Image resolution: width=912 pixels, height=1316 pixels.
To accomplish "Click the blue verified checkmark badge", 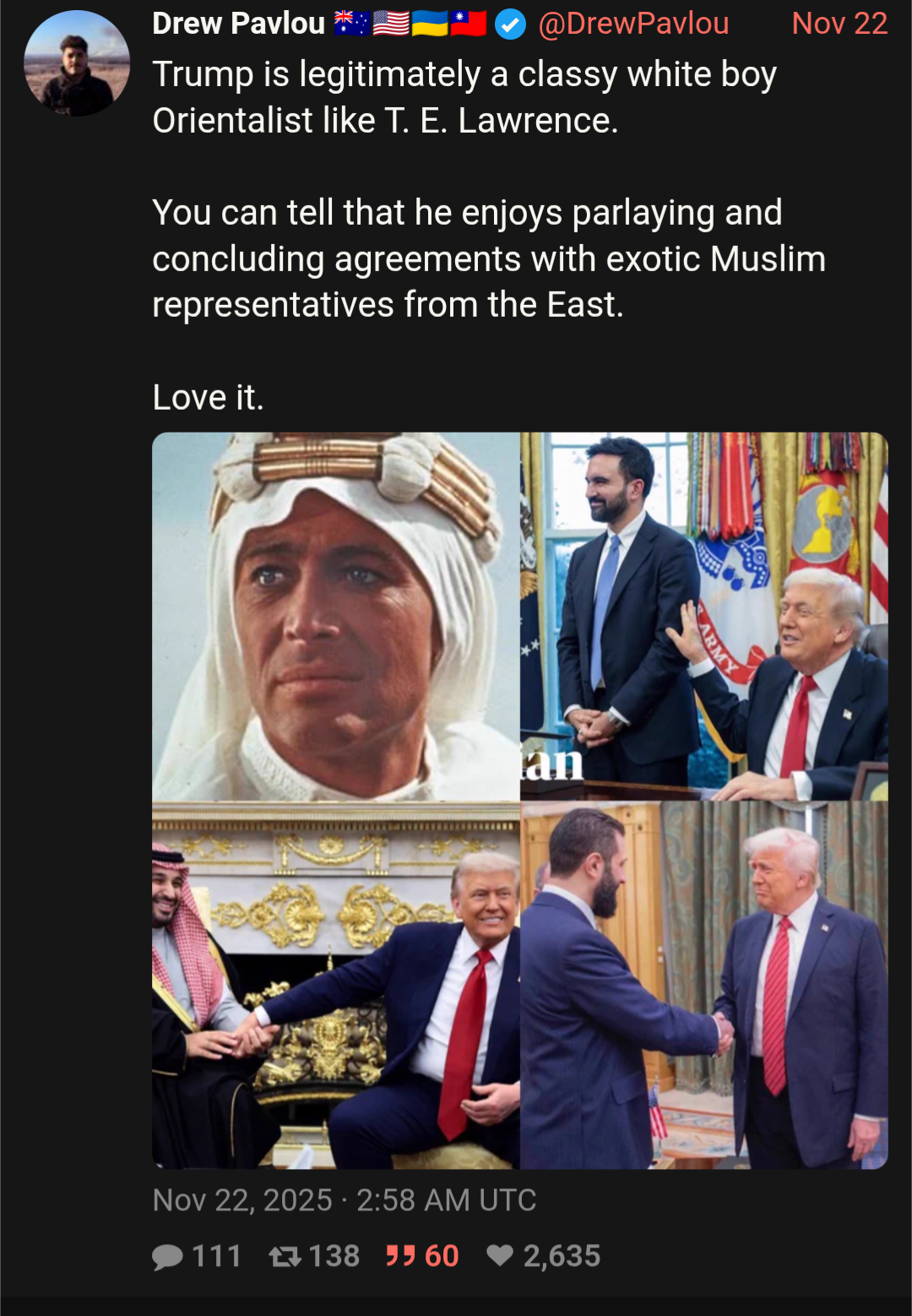I will tap(510, 24).
